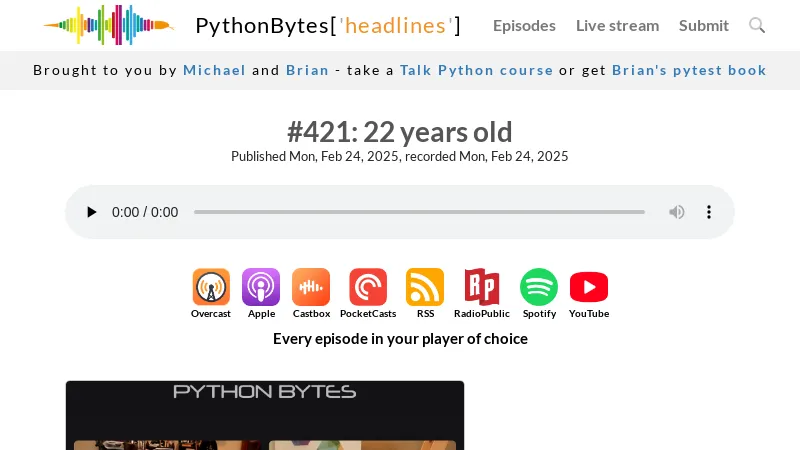Subscribe via the RSS feed icon
The width and height of the screenshot is (800, 450).
(425, 287)
